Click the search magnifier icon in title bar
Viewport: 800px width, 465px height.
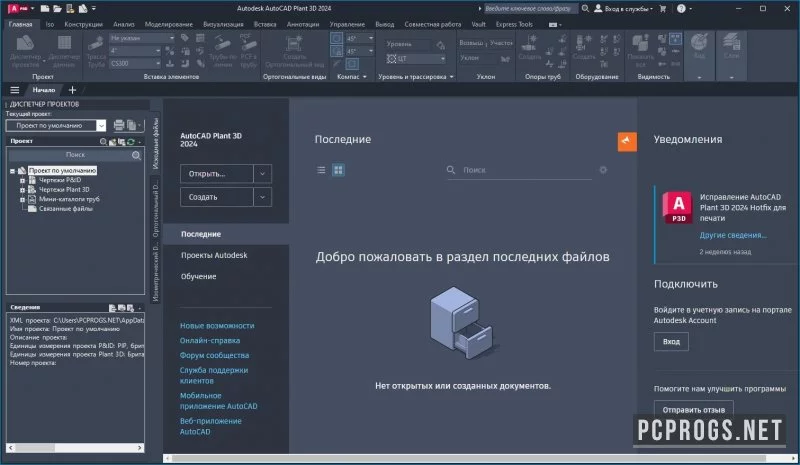(585, 8)
